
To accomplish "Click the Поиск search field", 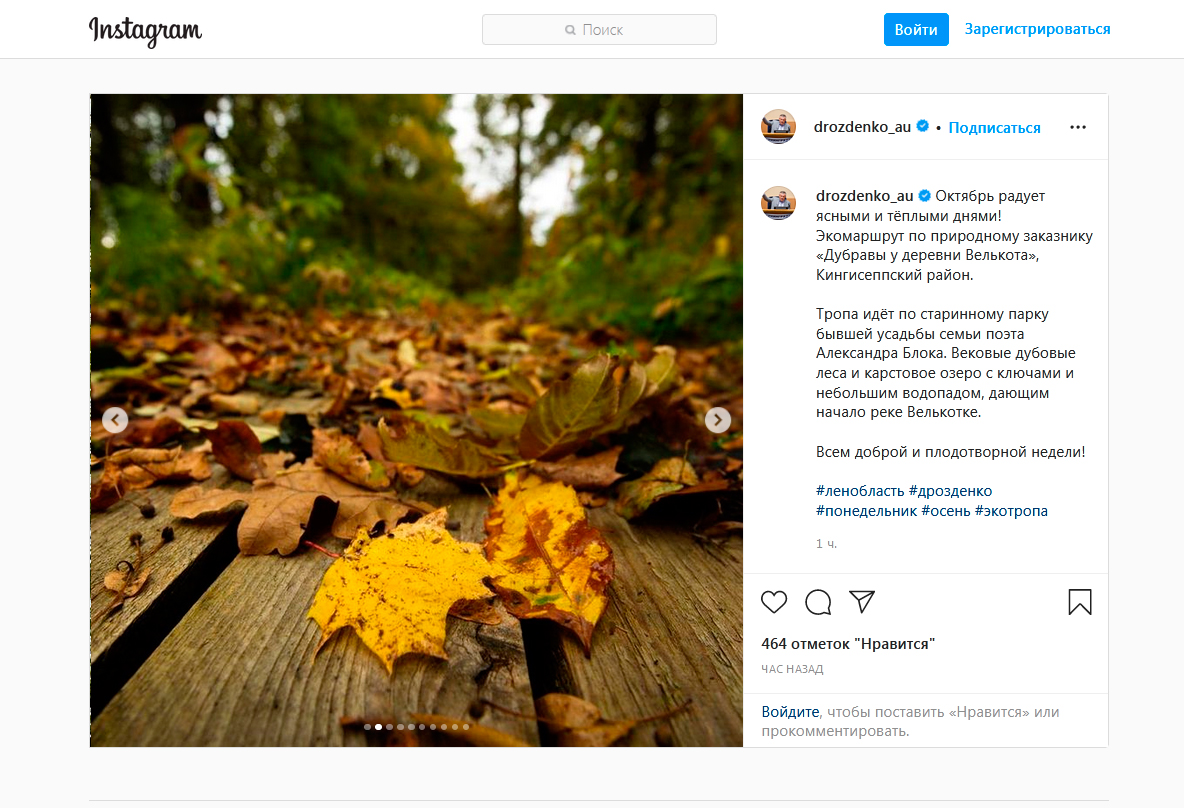I will tap(599, 30).
